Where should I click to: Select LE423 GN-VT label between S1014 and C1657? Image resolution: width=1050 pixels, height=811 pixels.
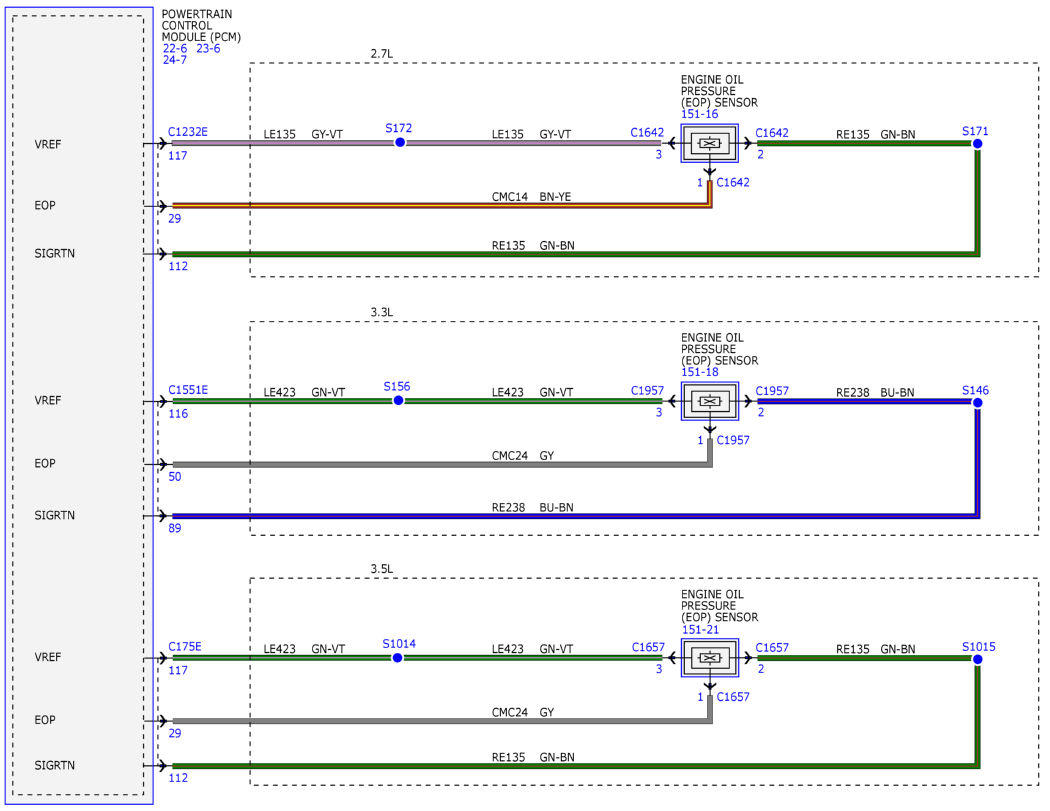click(532, 649)
